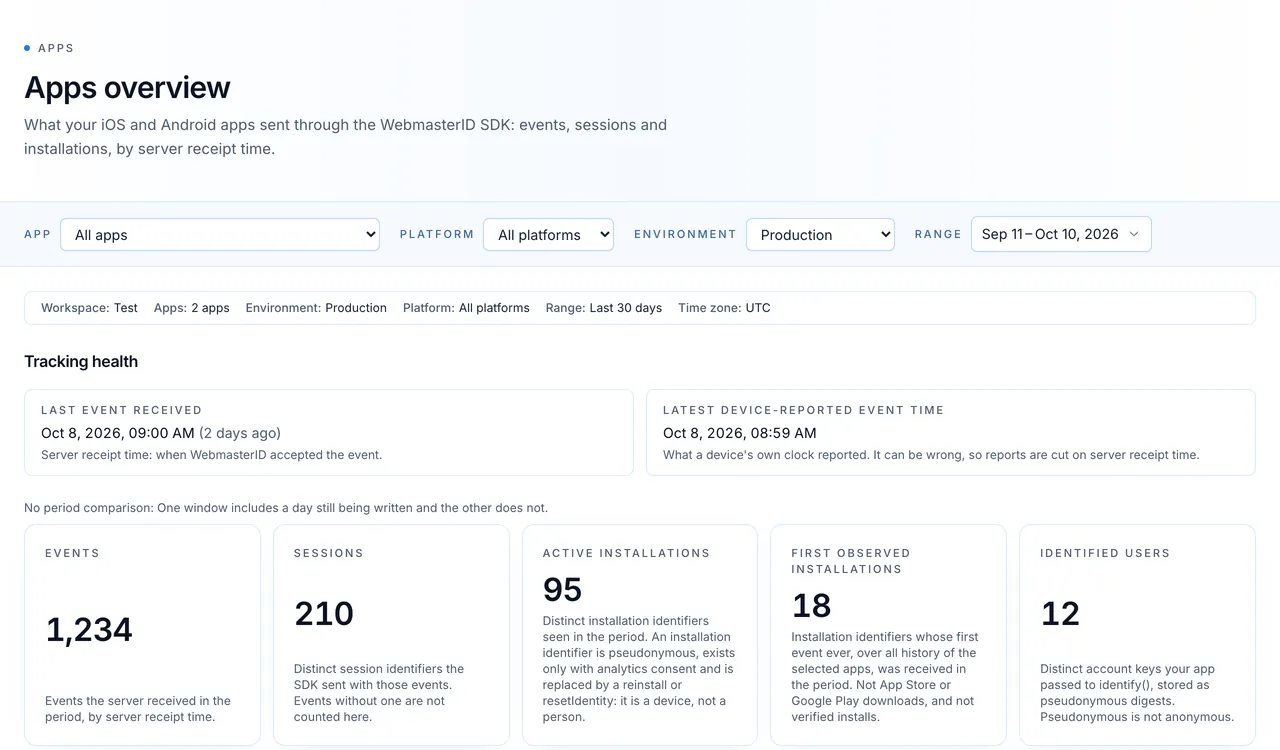Open the Sep 11–Oct 10, 2026 range picker
The width and height of the screenshot is (1280, 750).
pos(1061,234)
